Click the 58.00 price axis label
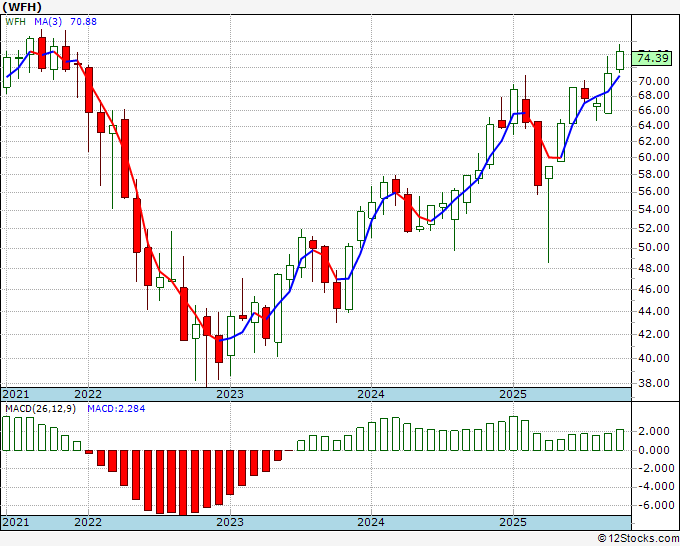Image resolution: width=680 pixels, height=546 pixels. (654, 174)
